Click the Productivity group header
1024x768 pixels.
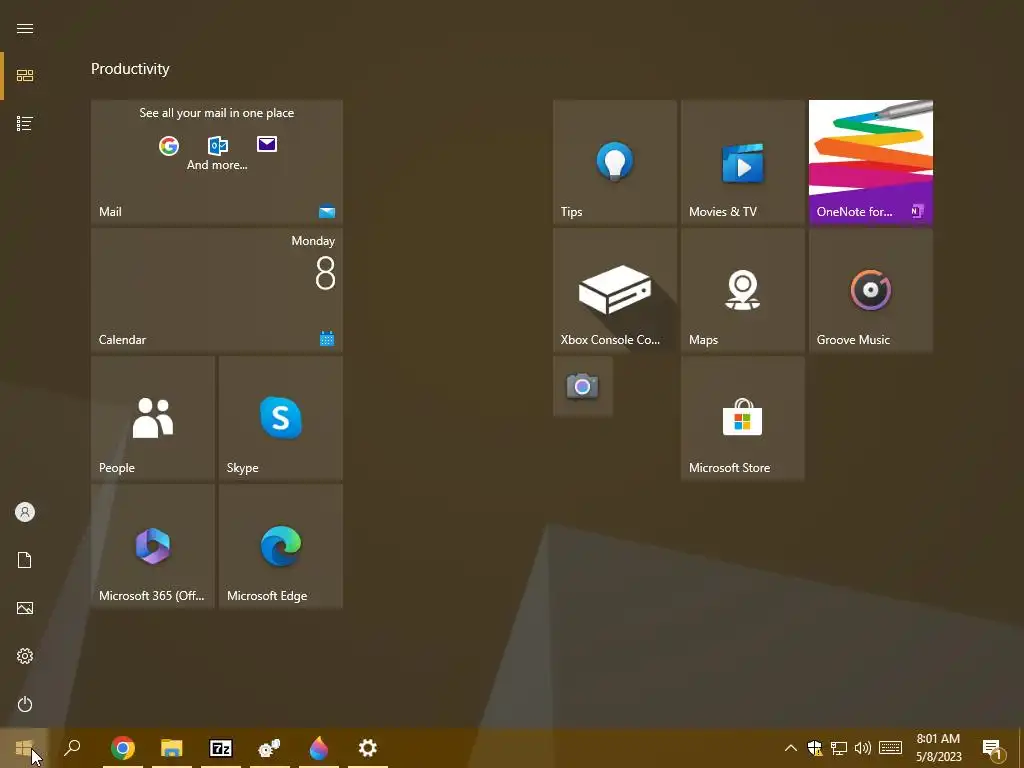130,69
